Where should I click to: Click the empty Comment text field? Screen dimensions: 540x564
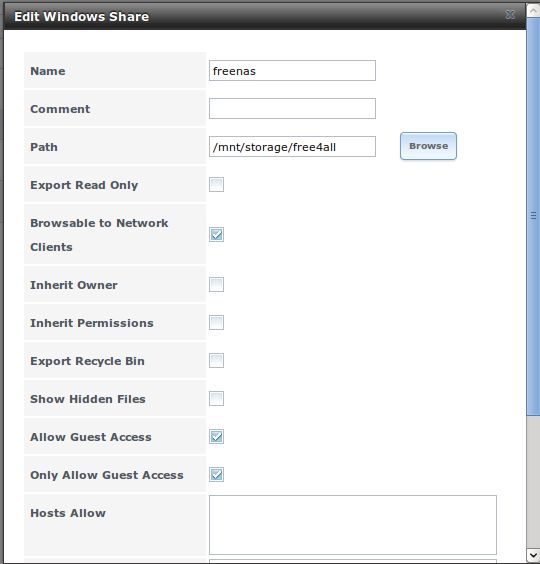tap(292, 109)
